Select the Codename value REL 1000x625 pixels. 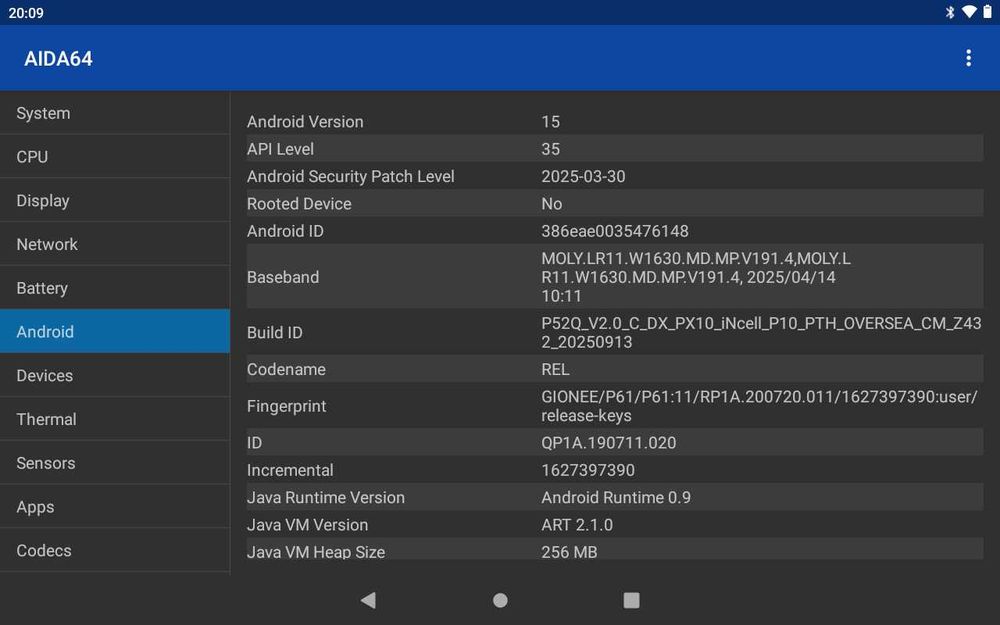(x=555, y=370)
